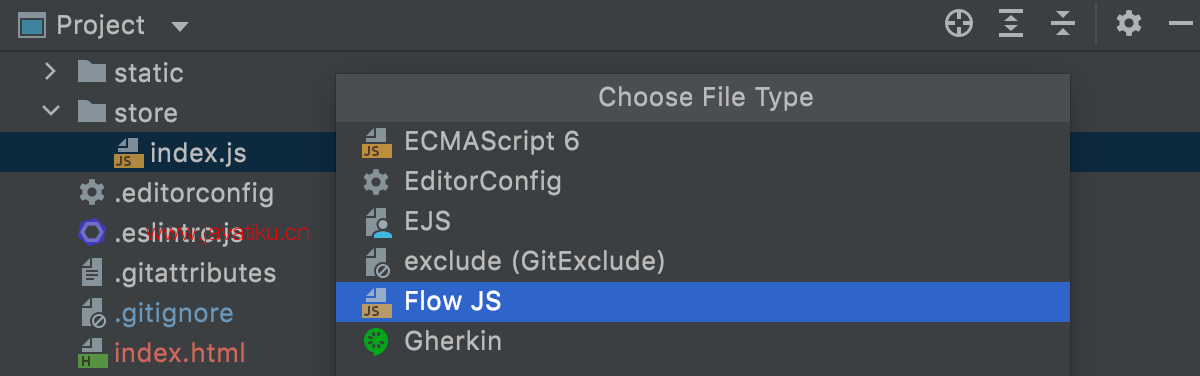Choose EditorConfig file type
The width and height of the screenshot is (1200, 376).
[703, 182]
